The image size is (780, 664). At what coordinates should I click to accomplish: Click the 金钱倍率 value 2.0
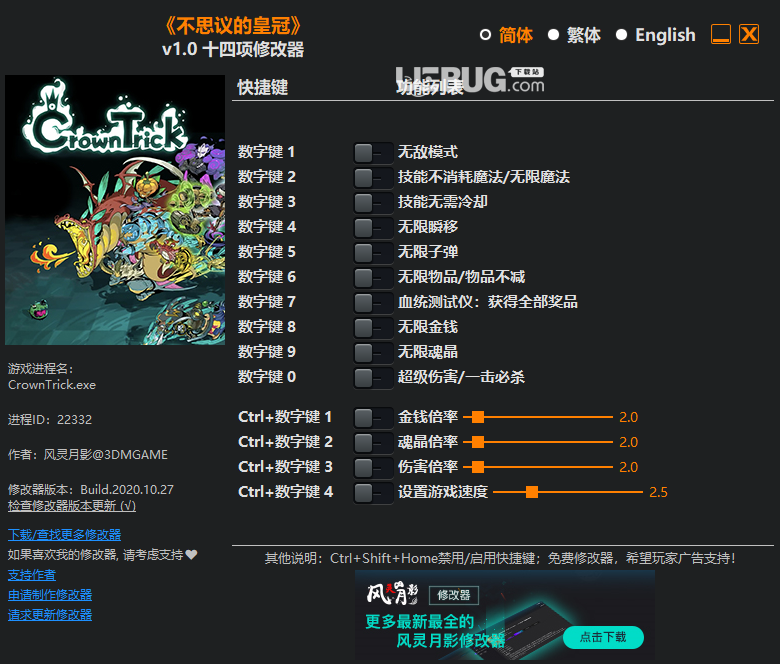(x=628, y=417)
